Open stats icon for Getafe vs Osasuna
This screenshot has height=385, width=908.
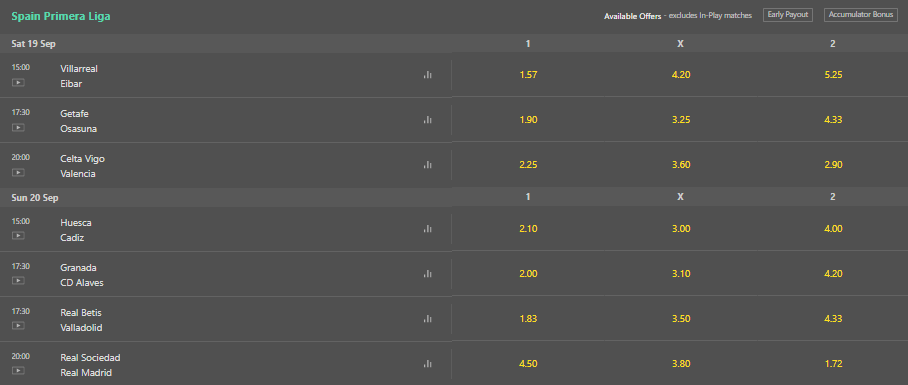(427, 120)
